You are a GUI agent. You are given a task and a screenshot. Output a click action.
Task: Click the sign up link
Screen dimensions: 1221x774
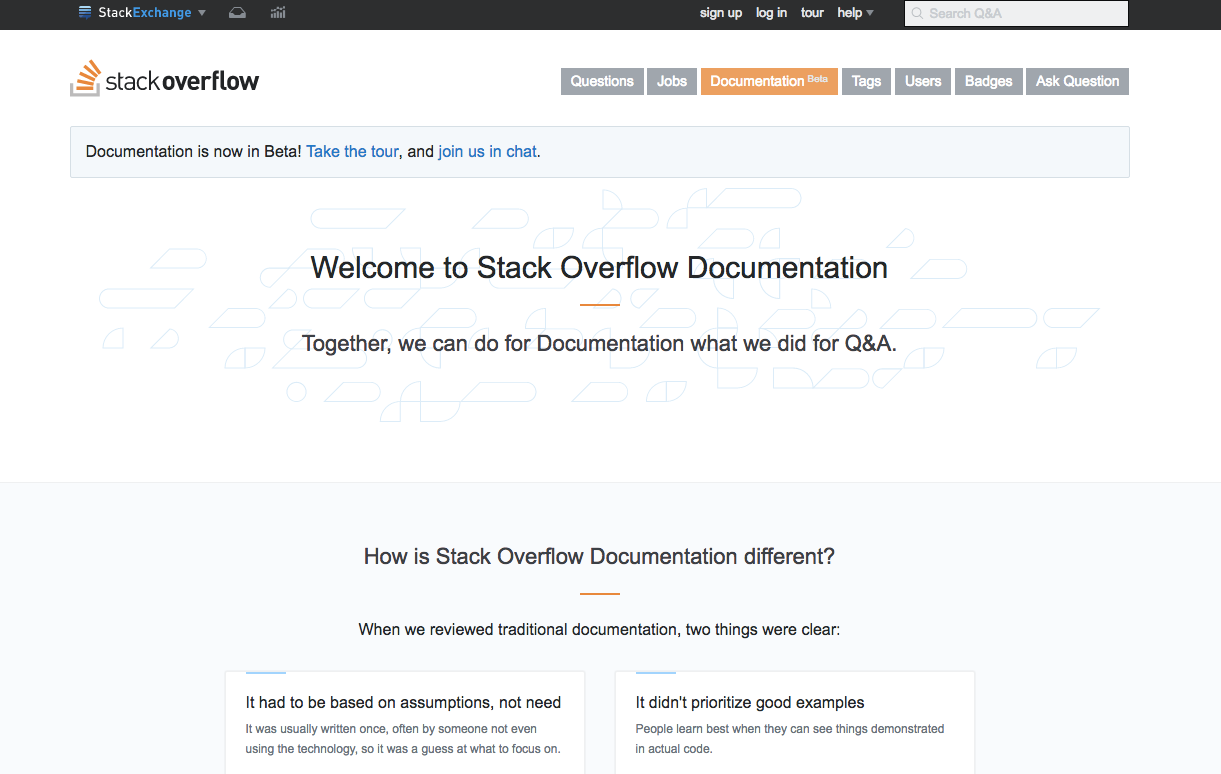tap(721, 13)
